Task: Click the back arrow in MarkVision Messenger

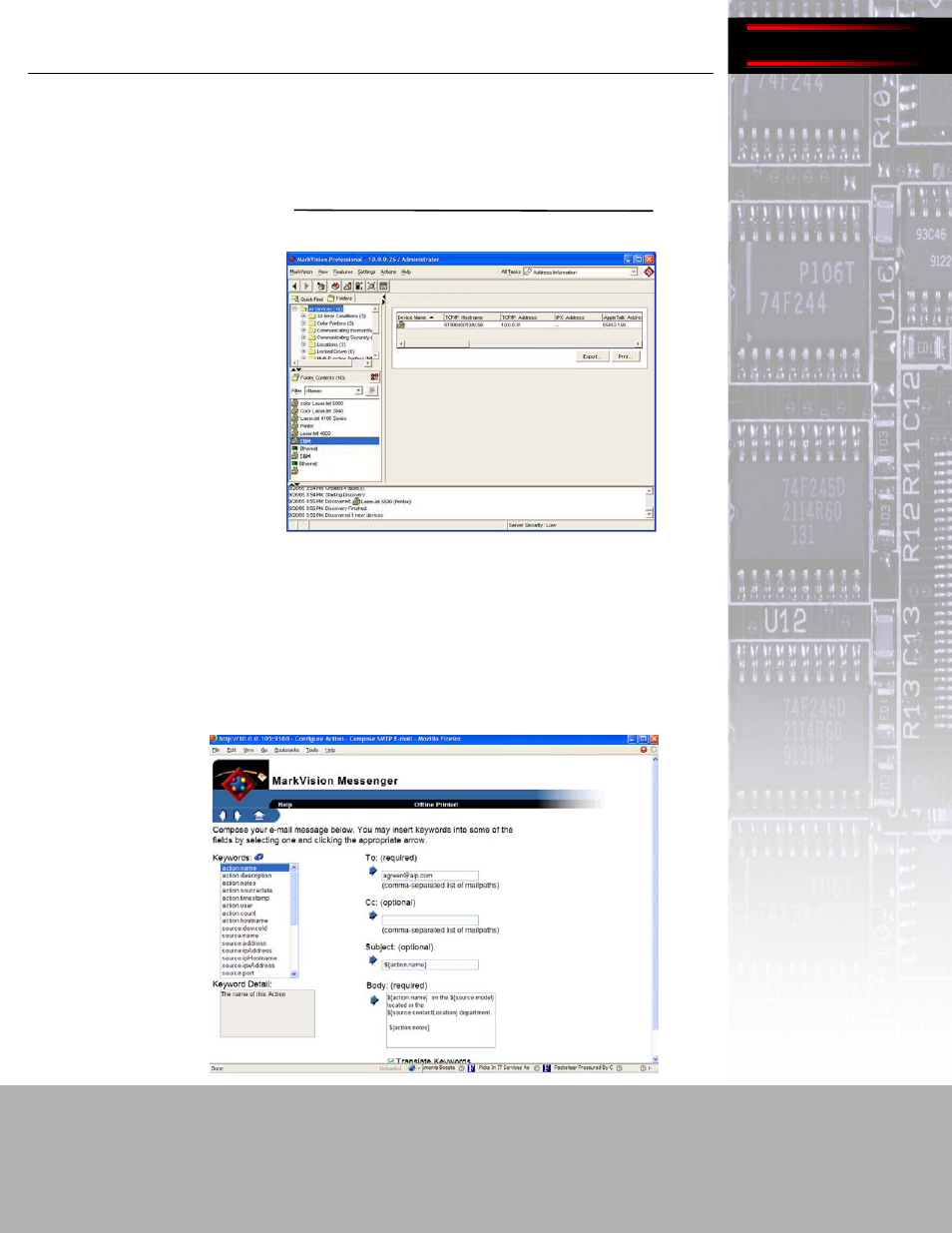Action: (x=223, y=816)
